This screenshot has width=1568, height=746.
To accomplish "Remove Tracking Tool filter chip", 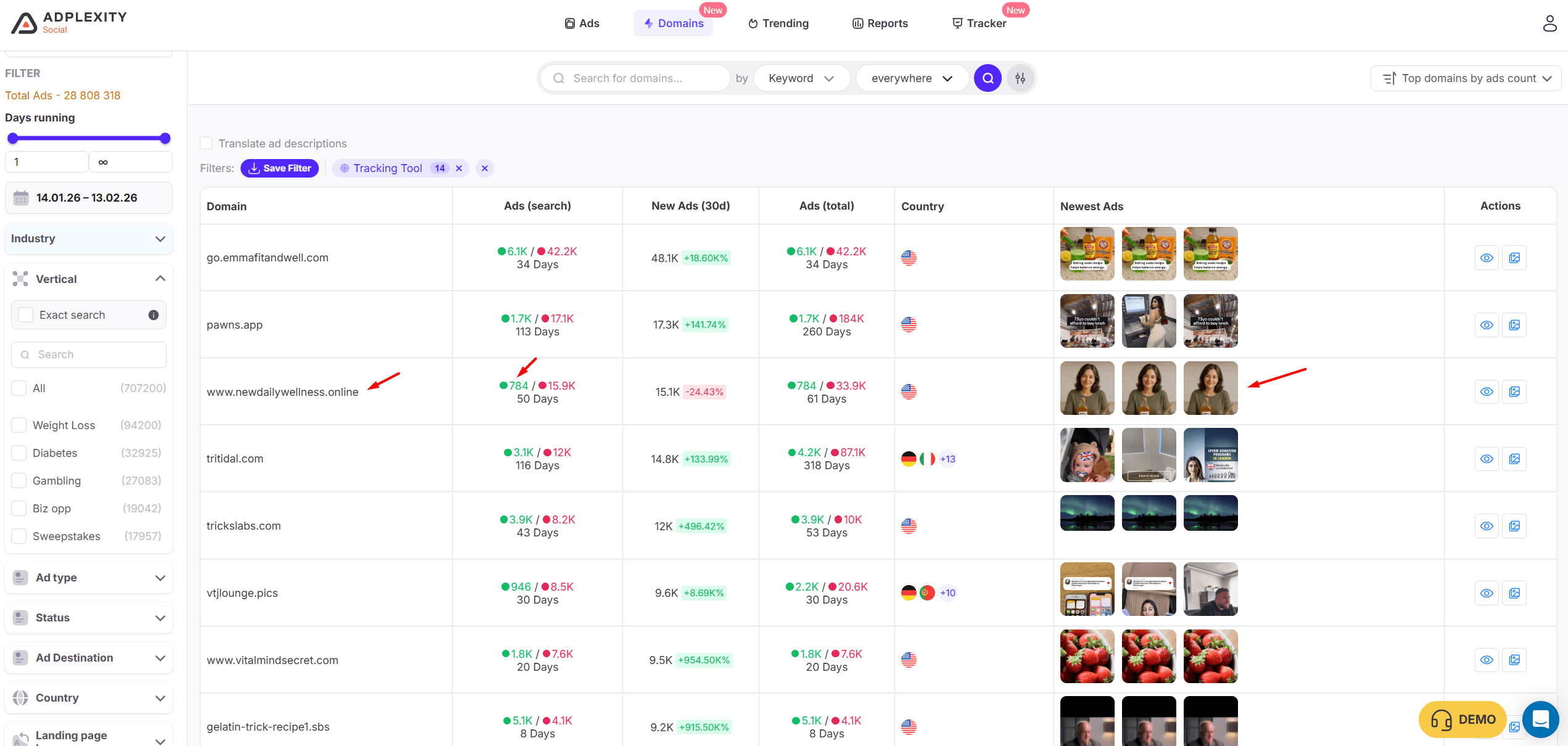I will [459, 168].
